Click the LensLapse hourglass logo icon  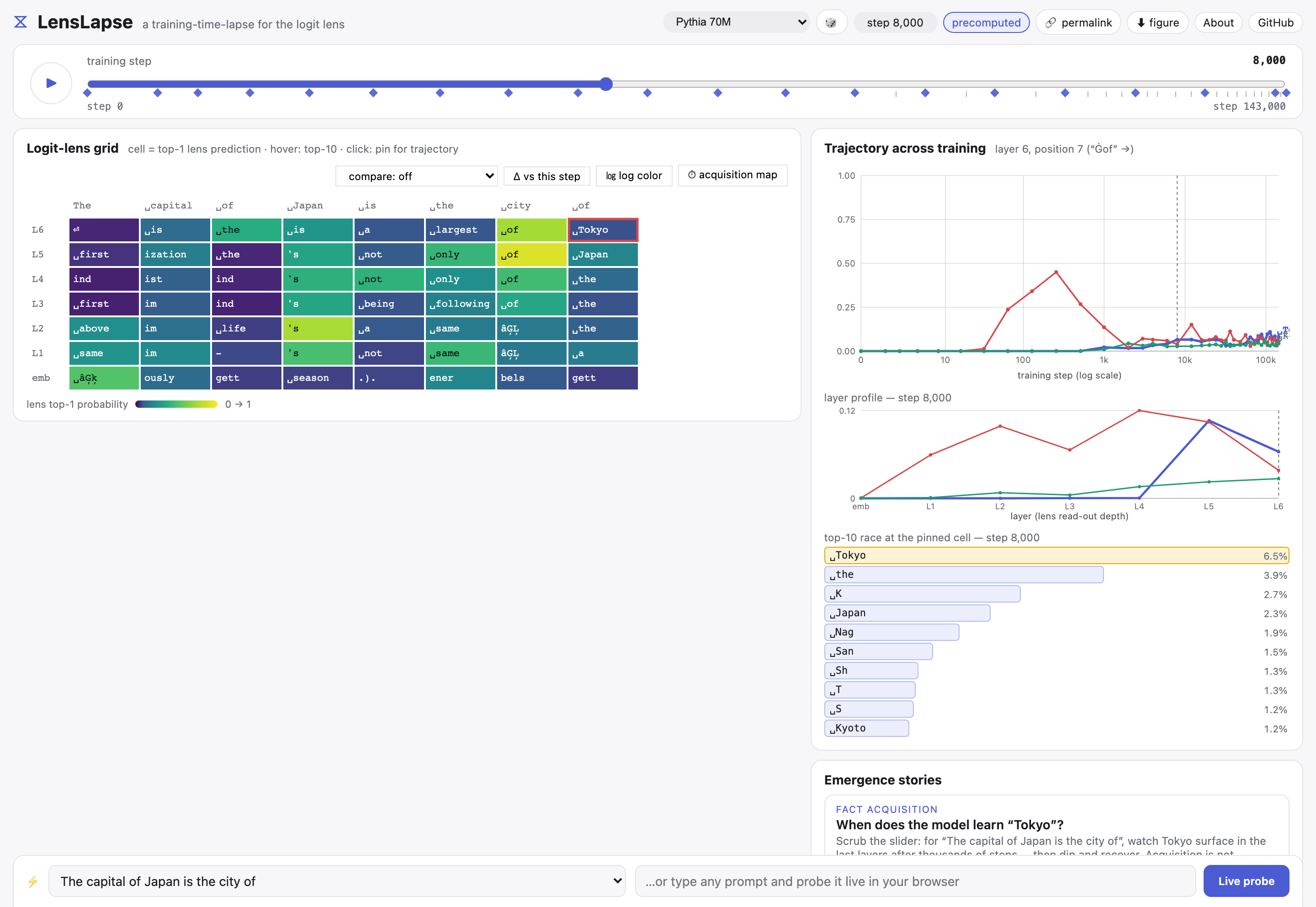pos(21,22)
